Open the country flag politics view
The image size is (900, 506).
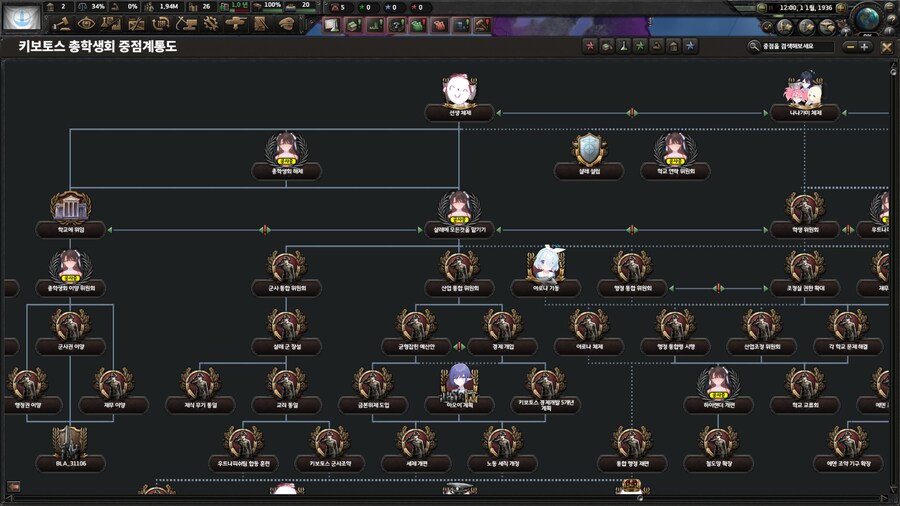point(22,17)
